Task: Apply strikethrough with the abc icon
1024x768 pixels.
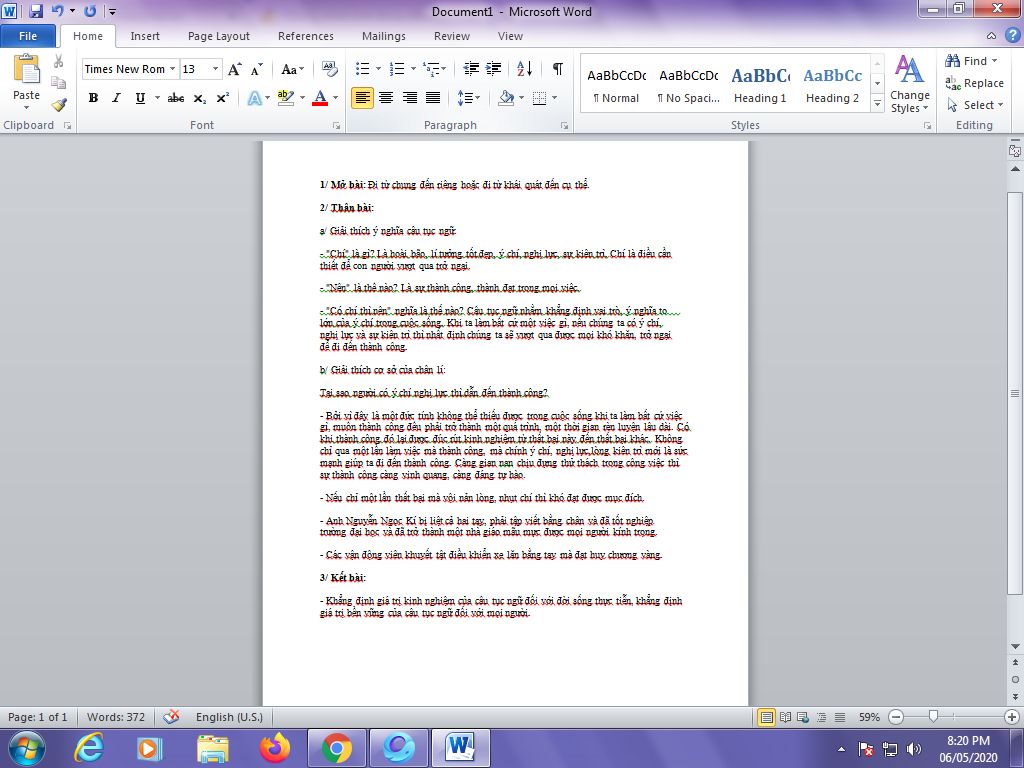Action: tap(176, 98)
